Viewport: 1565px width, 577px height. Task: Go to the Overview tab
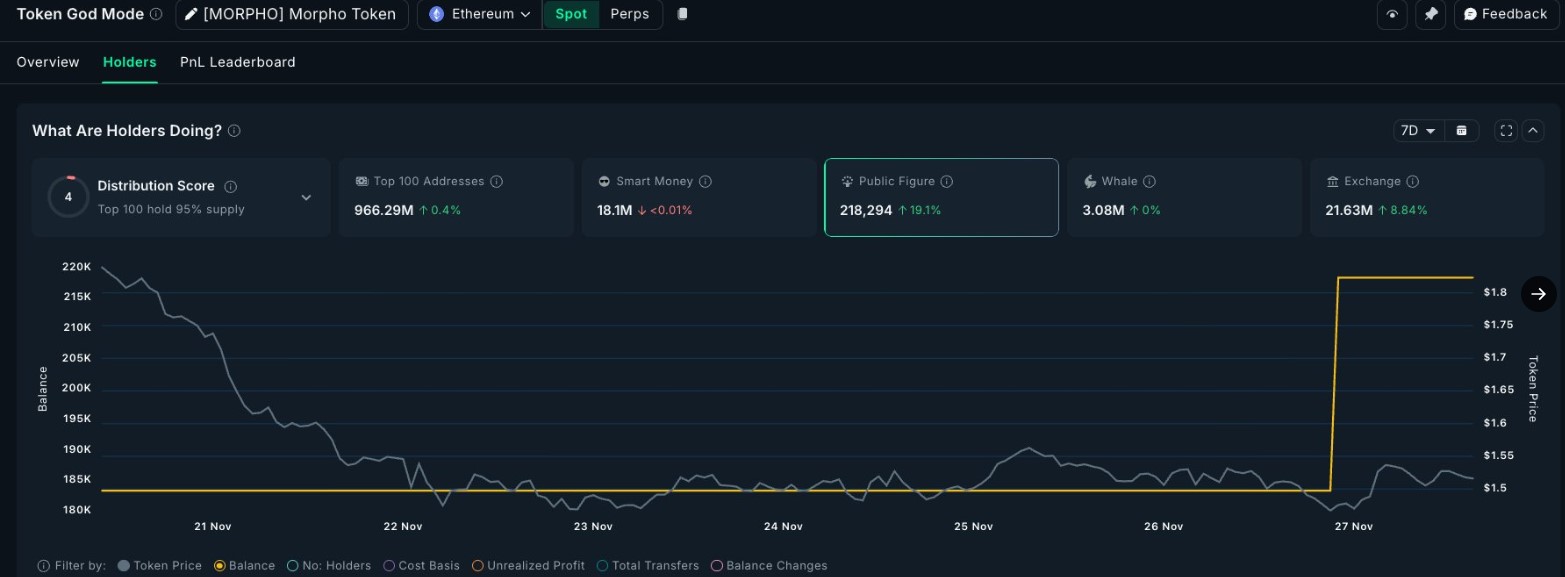point(48,62)
